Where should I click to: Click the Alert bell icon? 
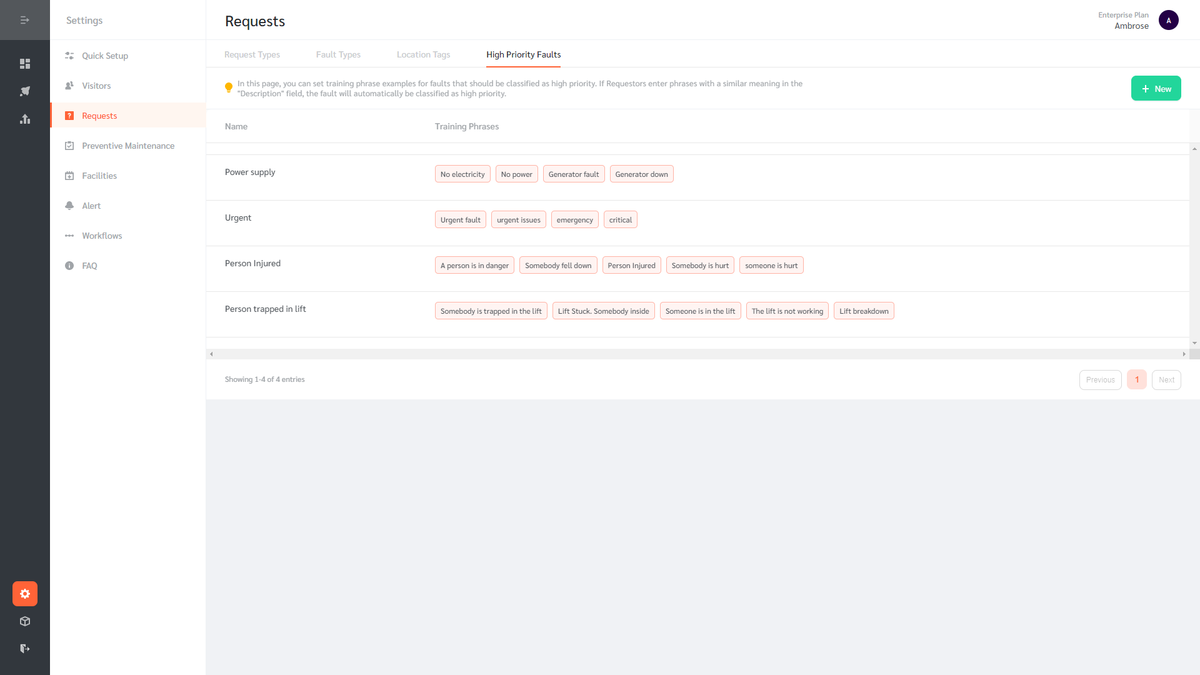(x=68, y=205)
